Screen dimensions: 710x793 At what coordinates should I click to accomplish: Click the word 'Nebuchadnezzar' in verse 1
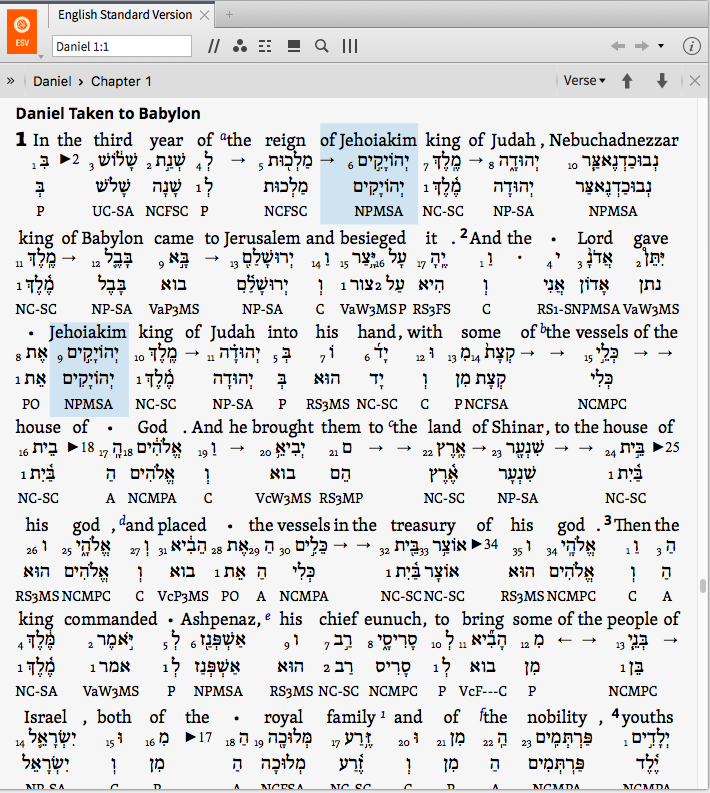click(614, 140)
